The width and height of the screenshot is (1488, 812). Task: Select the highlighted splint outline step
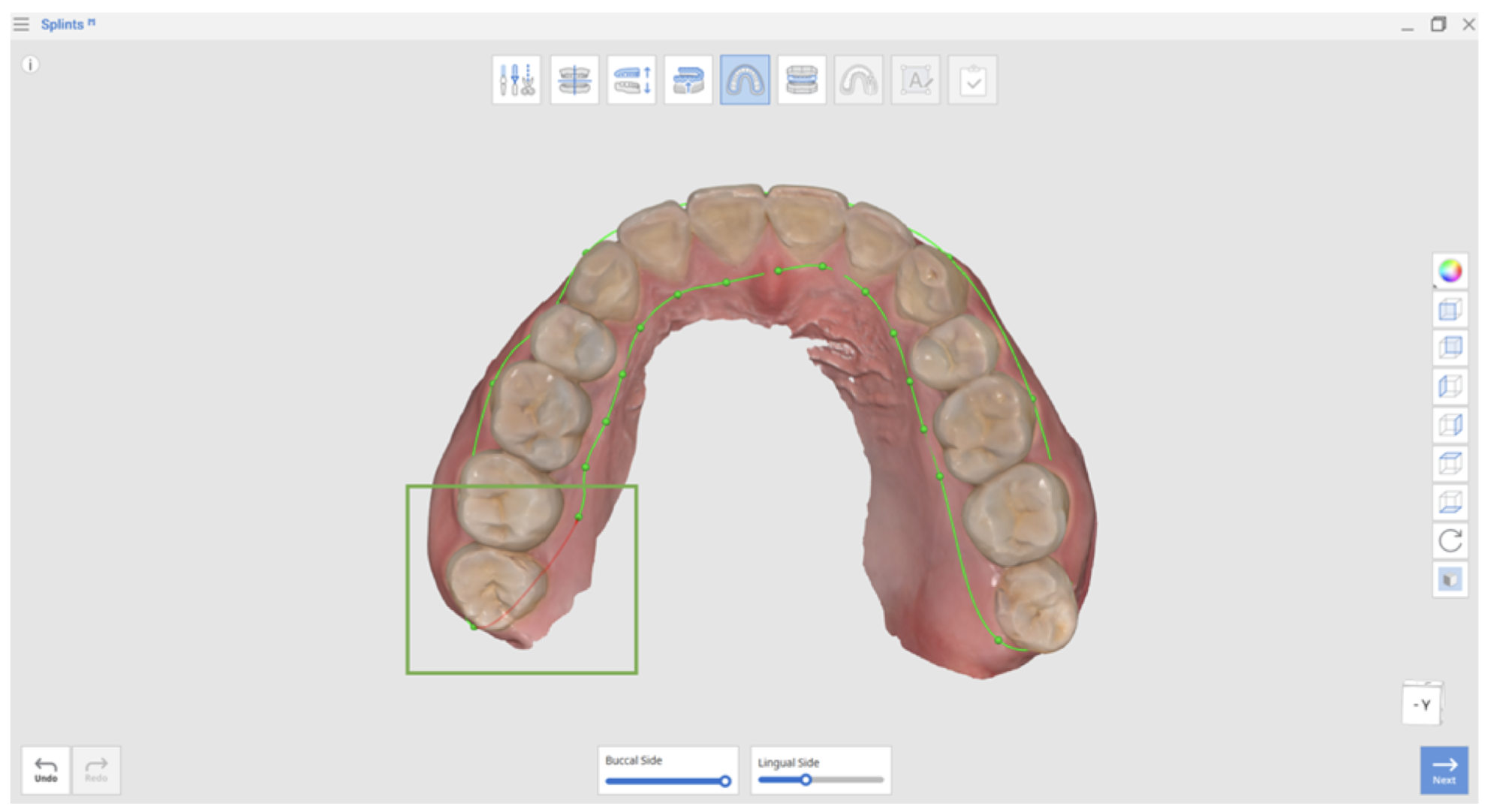(745, 80)
